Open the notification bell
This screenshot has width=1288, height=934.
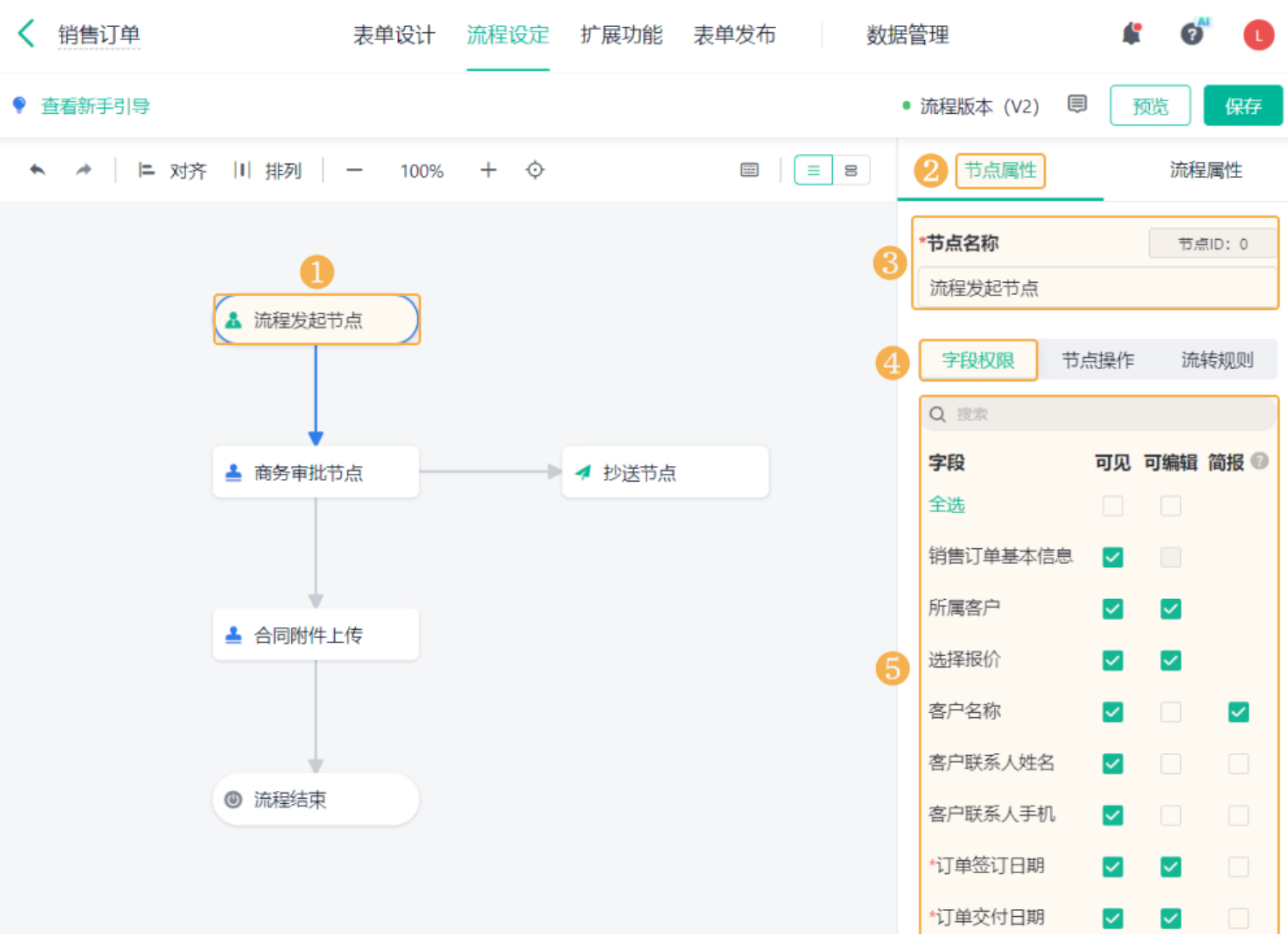coord(1131,34)
